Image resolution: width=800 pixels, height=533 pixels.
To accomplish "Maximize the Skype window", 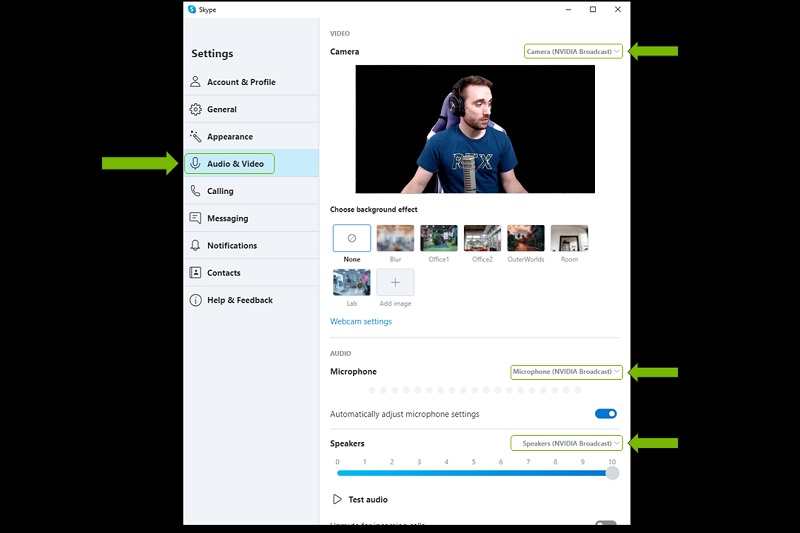I will click(x=593, y=9).
